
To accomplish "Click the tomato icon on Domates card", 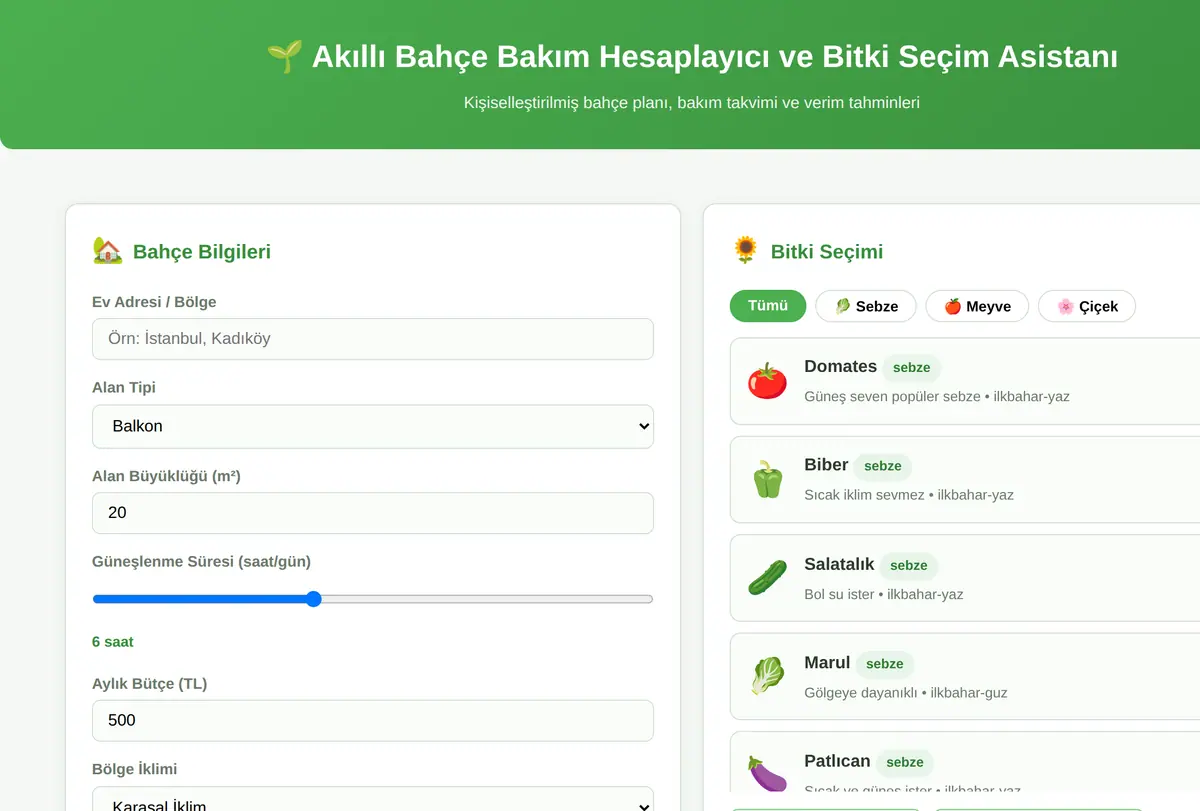I will 767,381.
